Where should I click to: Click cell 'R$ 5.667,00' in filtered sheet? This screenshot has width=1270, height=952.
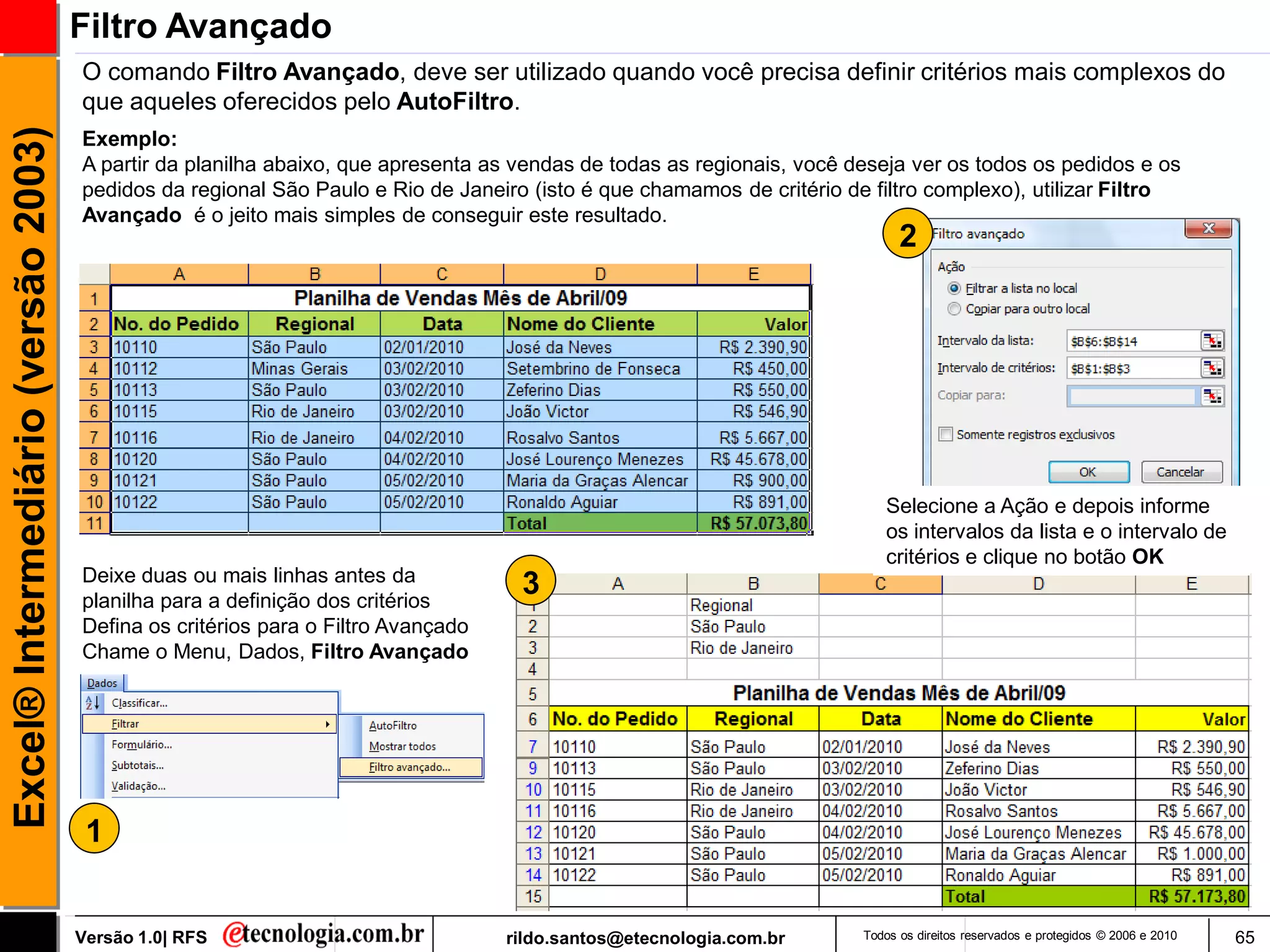1191,811
